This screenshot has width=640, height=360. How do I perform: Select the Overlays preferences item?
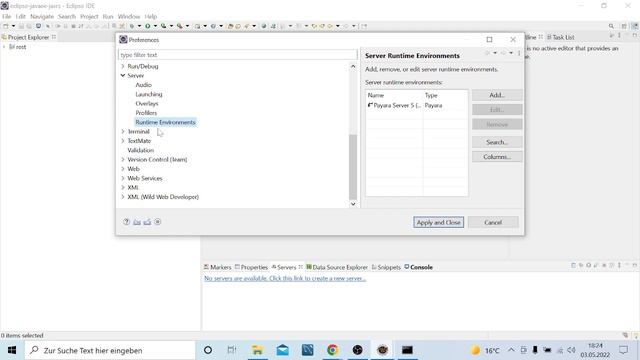coord(147,104)
